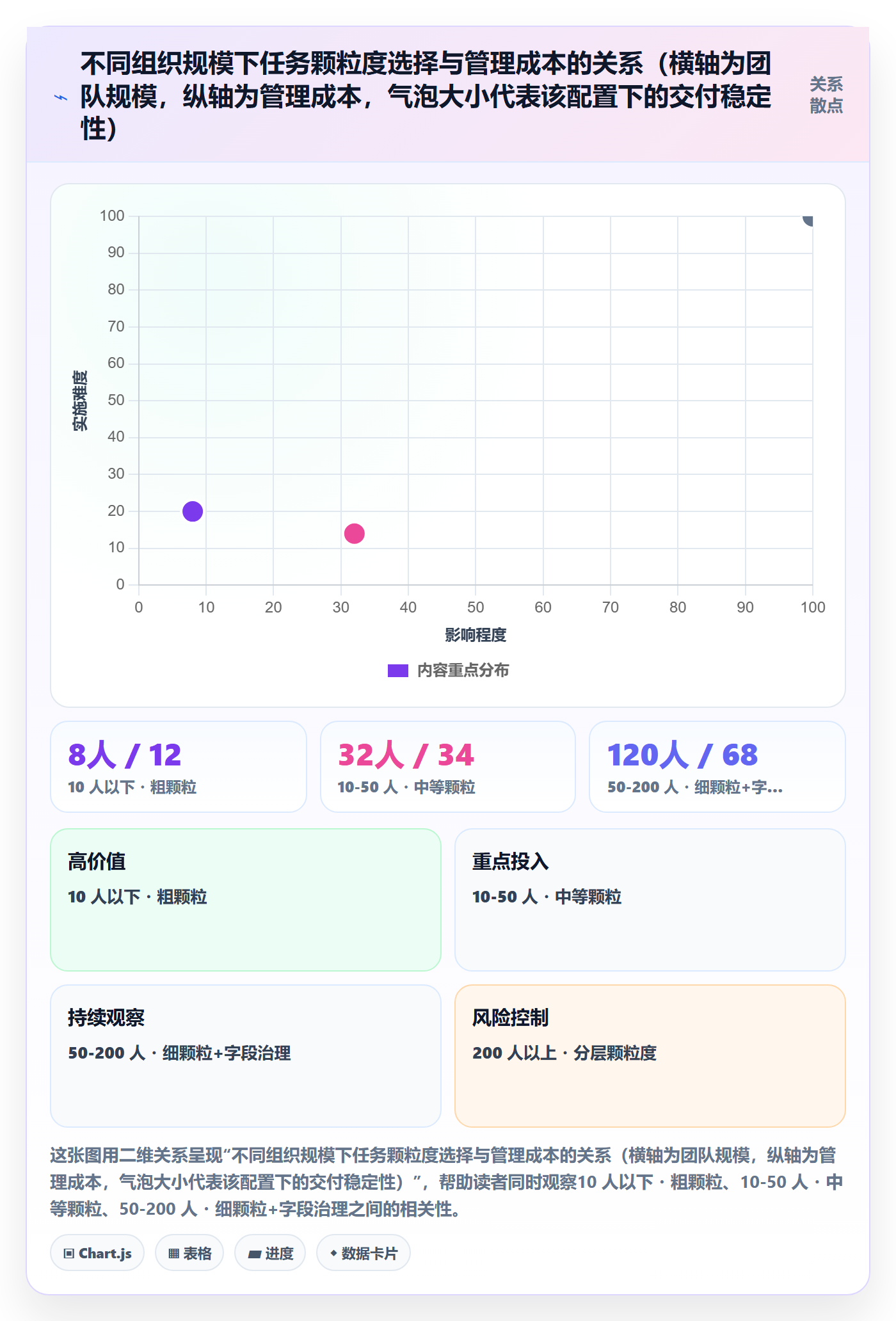Image resolution: width=896 pixels, height=1321 pixels.
Task: Click the truncated 50-200 人 · 细颗粒+字… label
Action: (695, 787)
